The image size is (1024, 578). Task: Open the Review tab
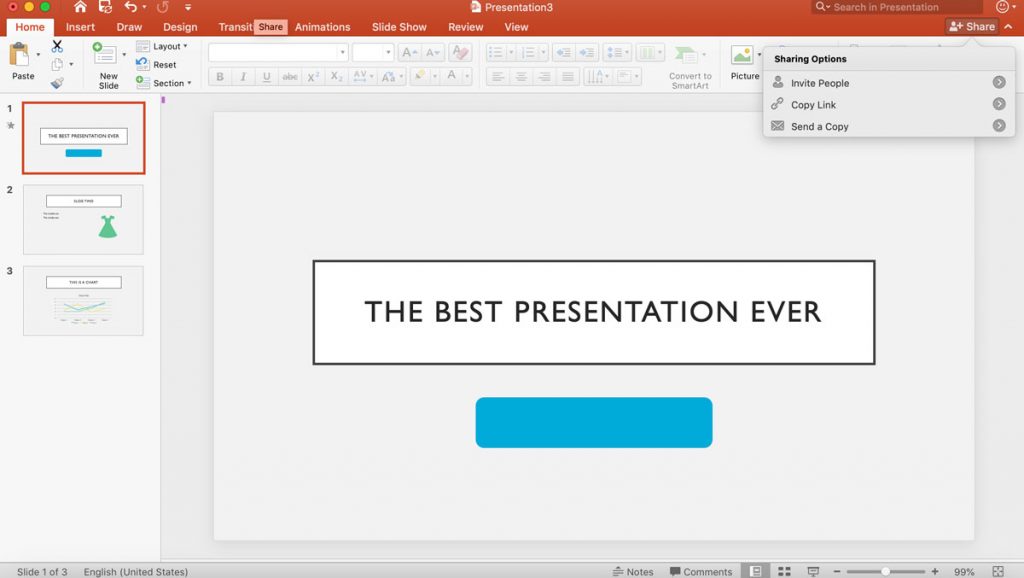pos(466,27)
